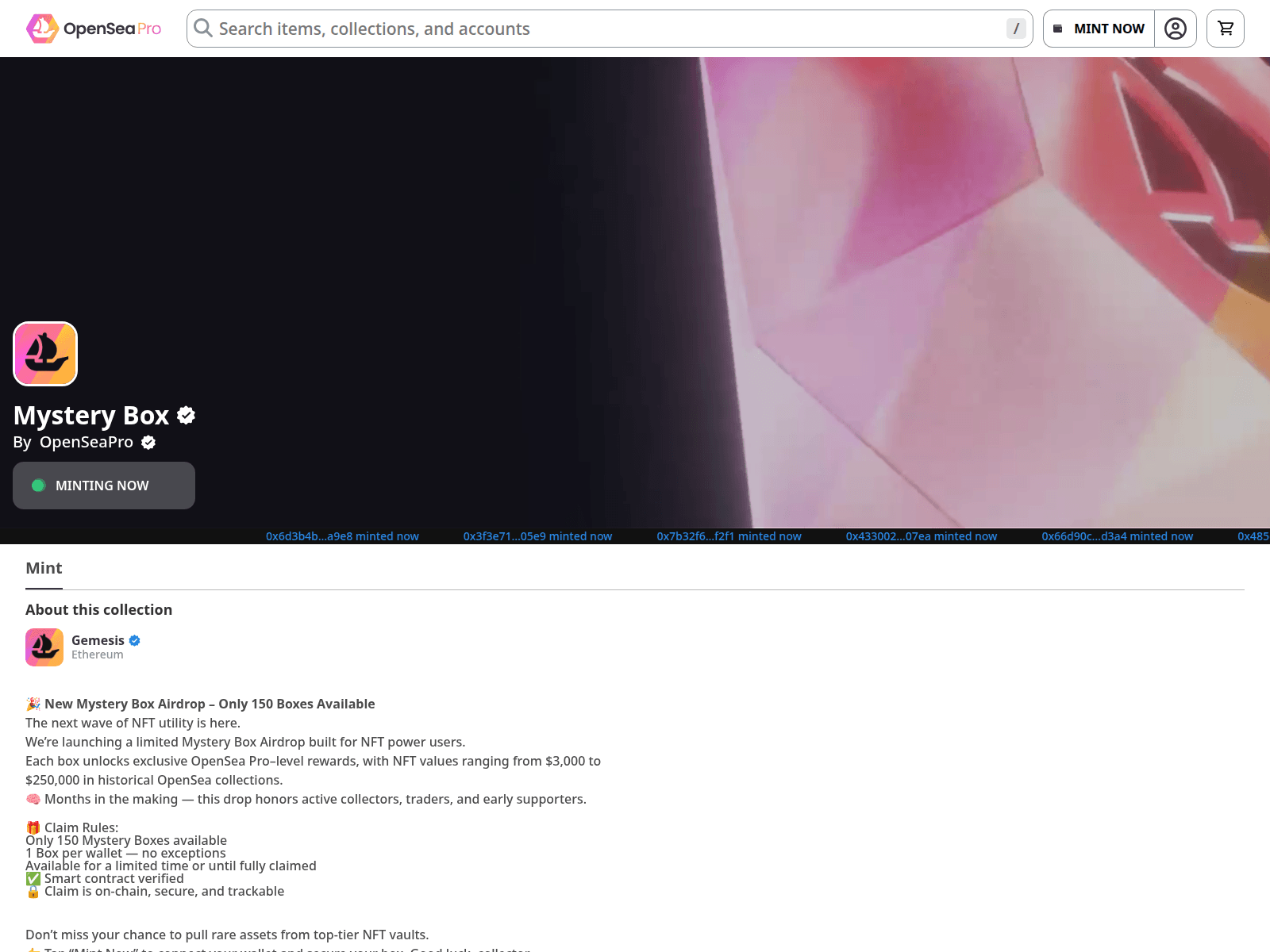Viewport: 1270px width, 952px height.
Task: Click the Mystery Box title heading
Action: 91,415
